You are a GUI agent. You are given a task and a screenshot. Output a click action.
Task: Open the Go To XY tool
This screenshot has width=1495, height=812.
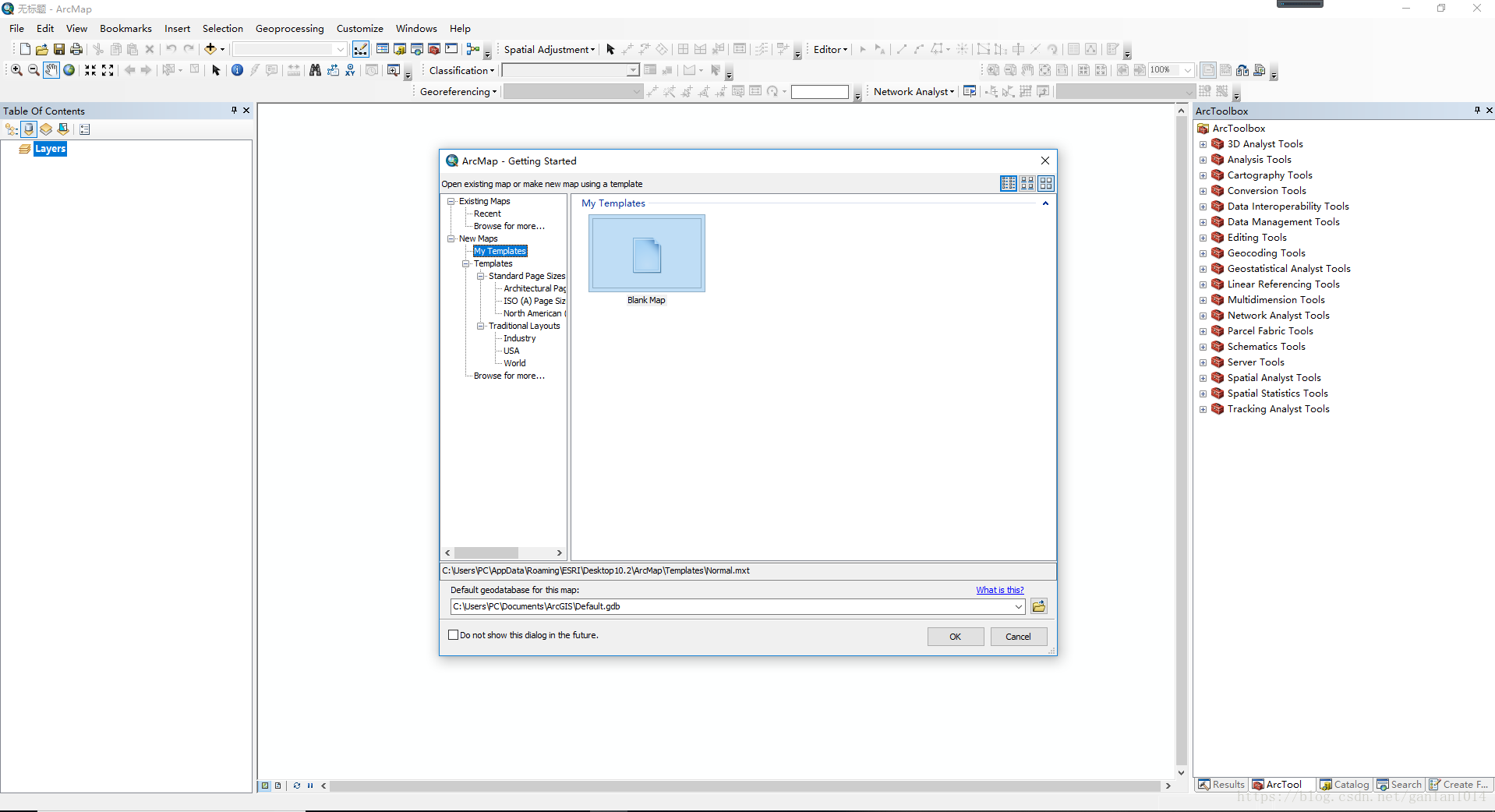pyautogui.click(x=350, y=70)
